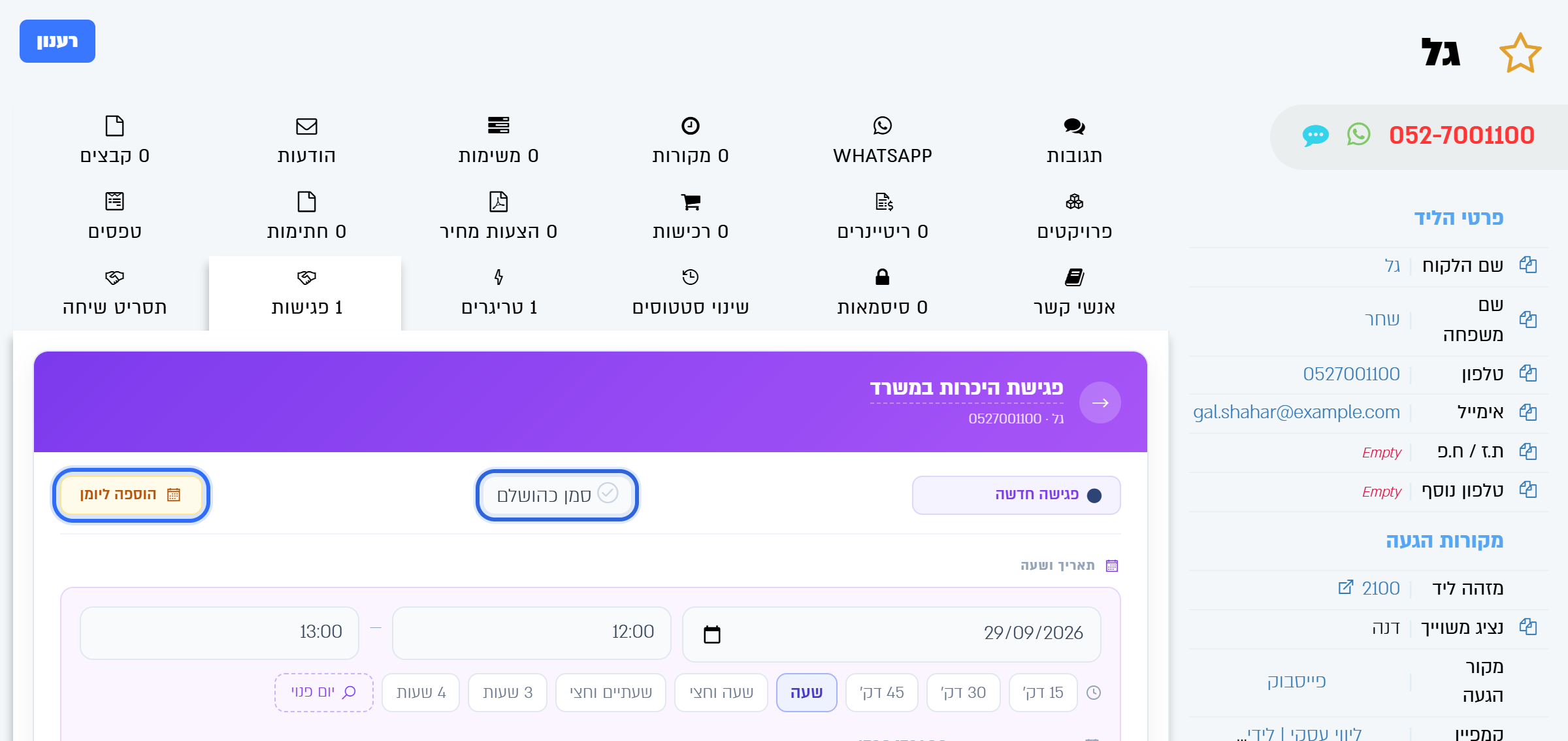Open the 0 קבצים tab
The width and height of the screenshot is (1568, 741).
tap(114, 141)
